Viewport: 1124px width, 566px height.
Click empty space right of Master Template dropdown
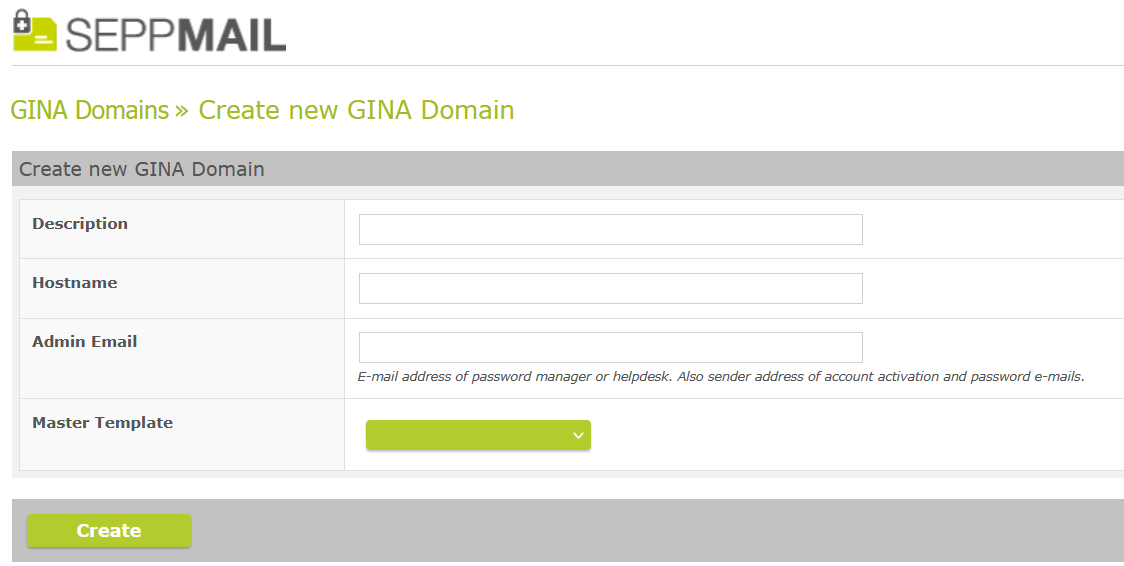[x=850, y=435]
